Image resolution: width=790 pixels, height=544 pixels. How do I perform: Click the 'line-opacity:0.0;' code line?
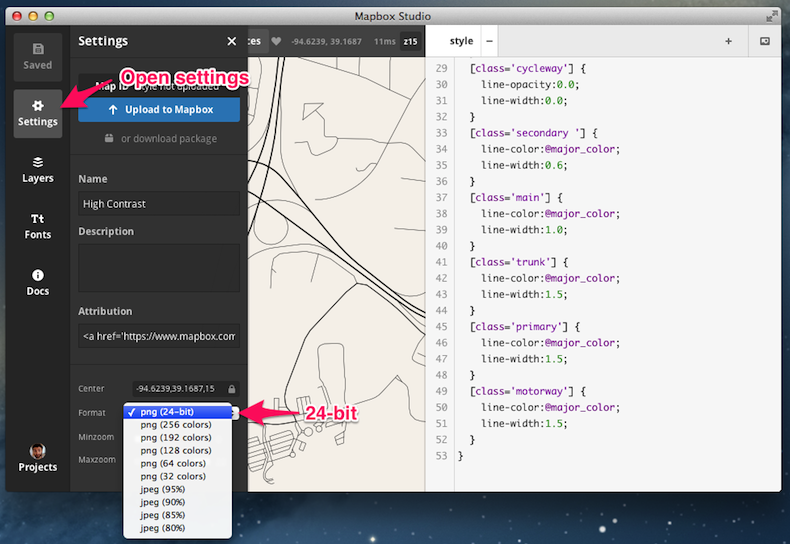click(530, 85)
